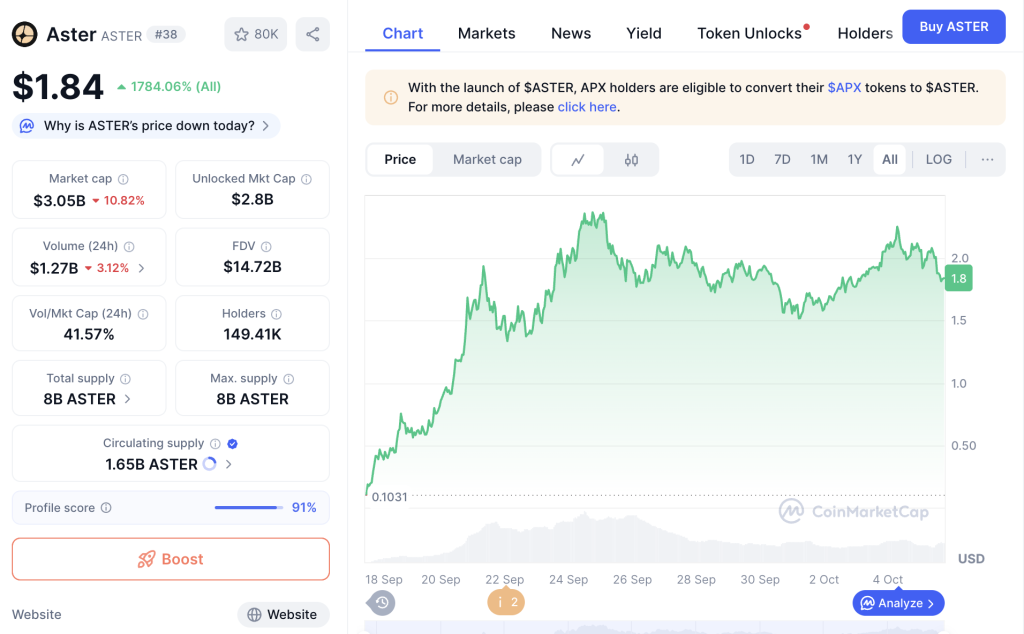Click the info icon beside Market cap
The width and height of the screenshot is (1024, 634).
click(x=124, y=179)
